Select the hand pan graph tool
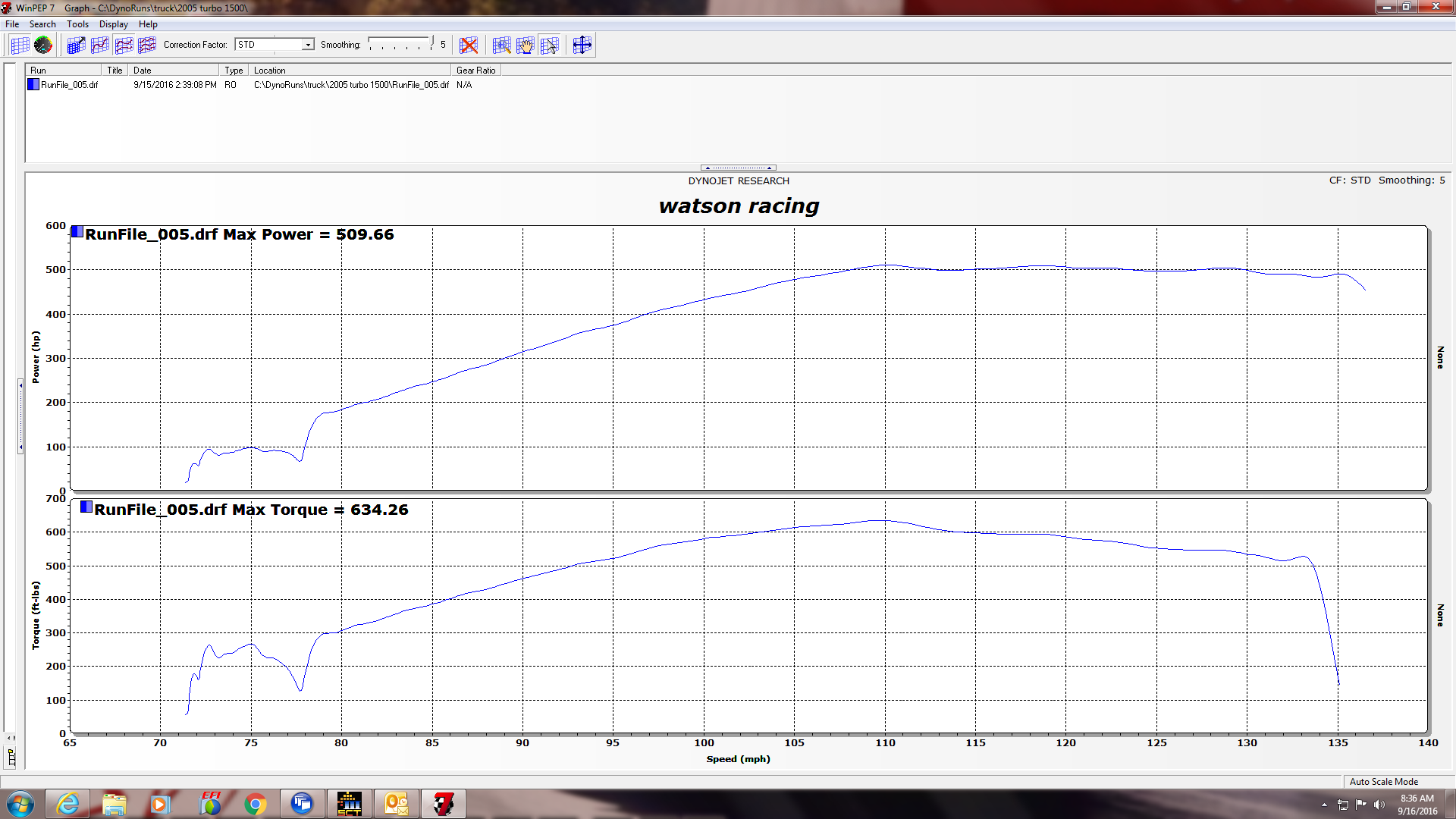Screen dimensions: 1456x819 pyautogui.click(x=526, y=45)
